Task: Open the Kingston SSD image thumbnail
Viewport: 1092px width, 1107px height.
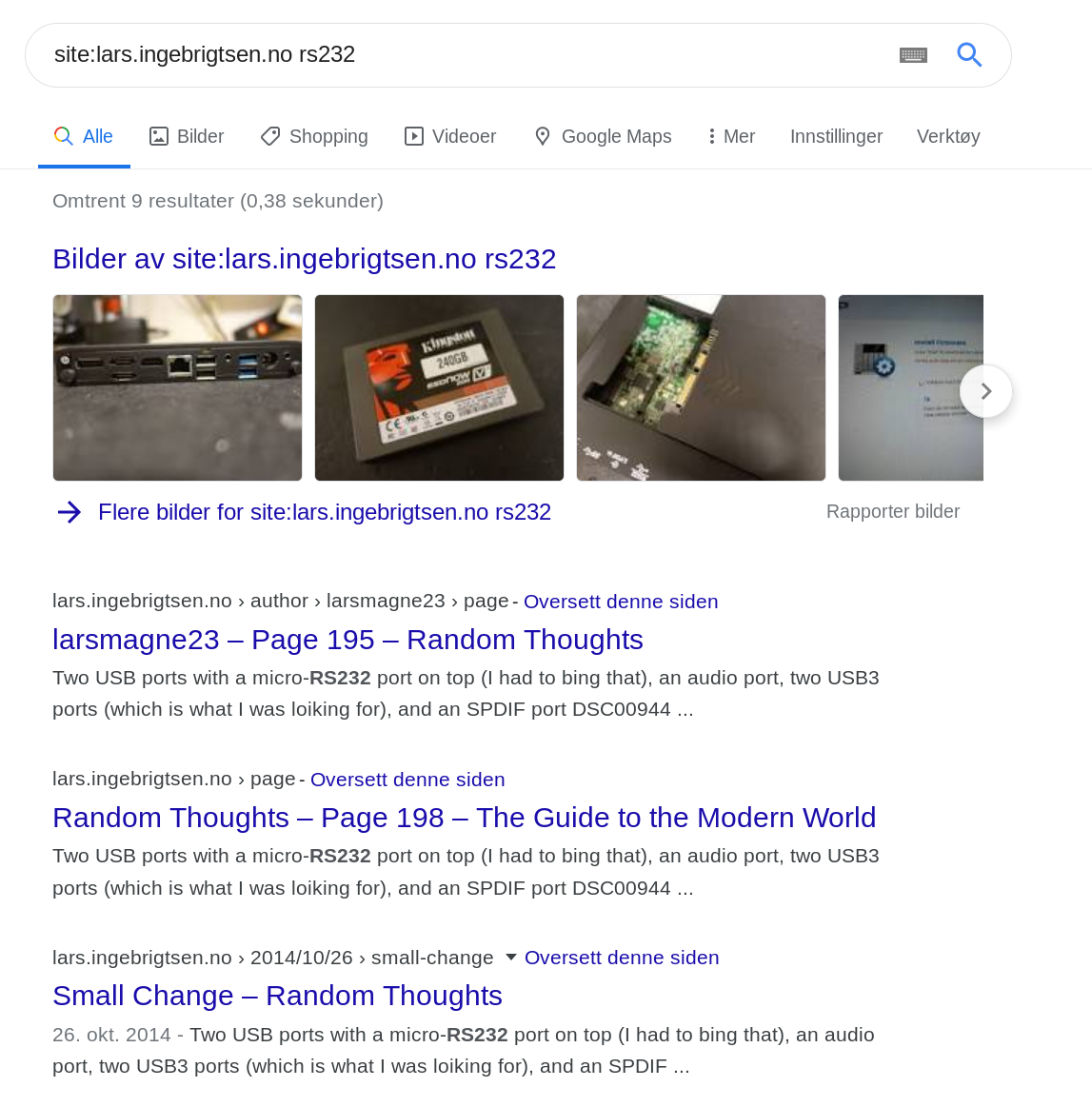Action: pos(439,387)
